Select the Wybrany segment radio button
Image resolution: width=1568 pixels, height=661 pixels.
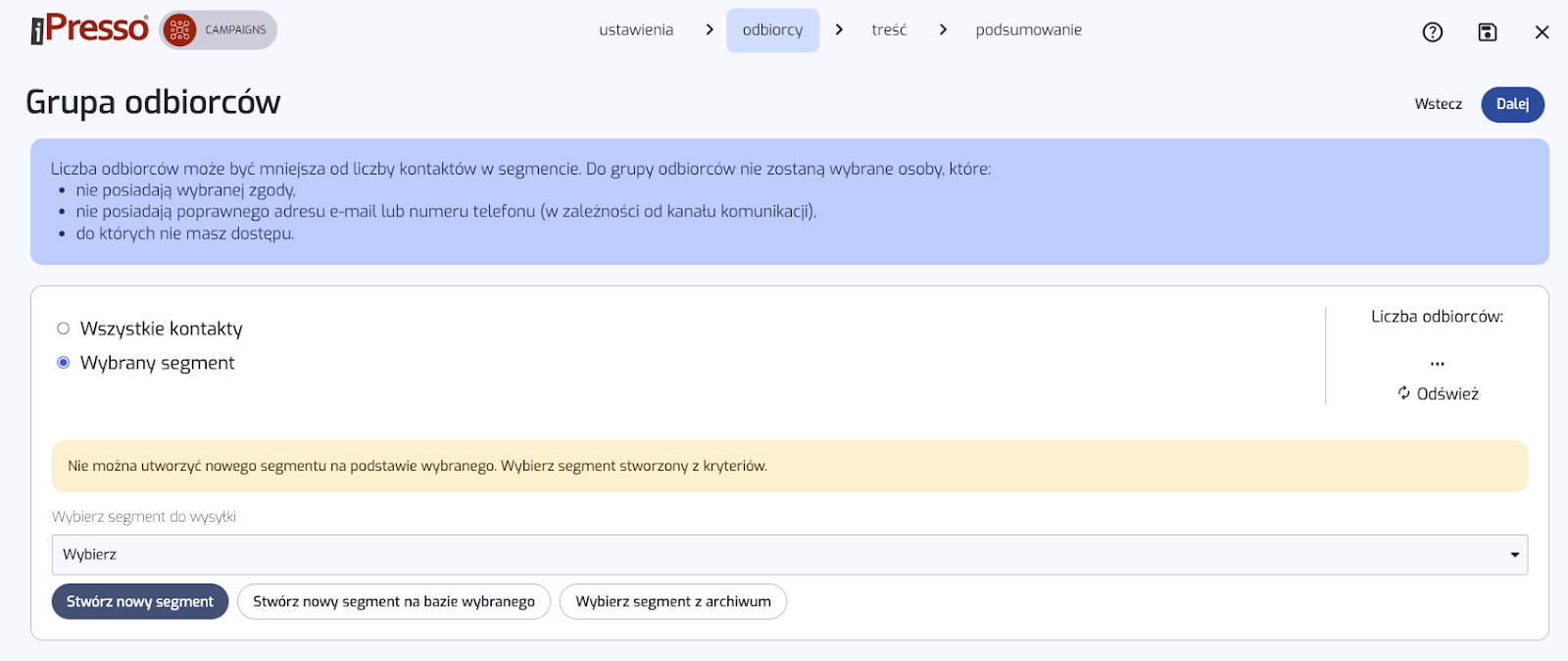click(64, 363)
